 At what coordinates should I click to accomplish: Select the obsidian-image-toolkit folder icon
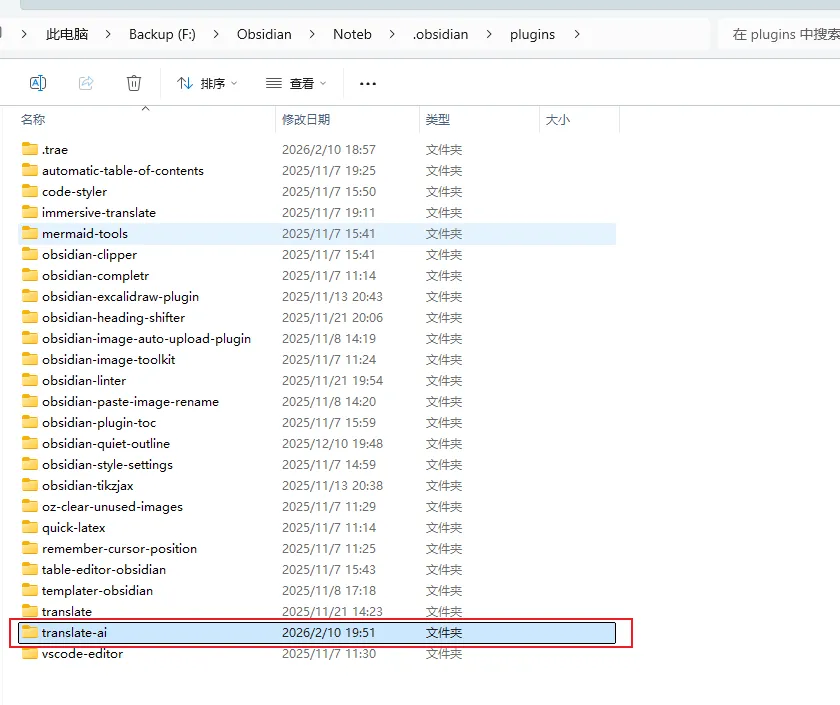pyautogui.click(x=30, y=359)
